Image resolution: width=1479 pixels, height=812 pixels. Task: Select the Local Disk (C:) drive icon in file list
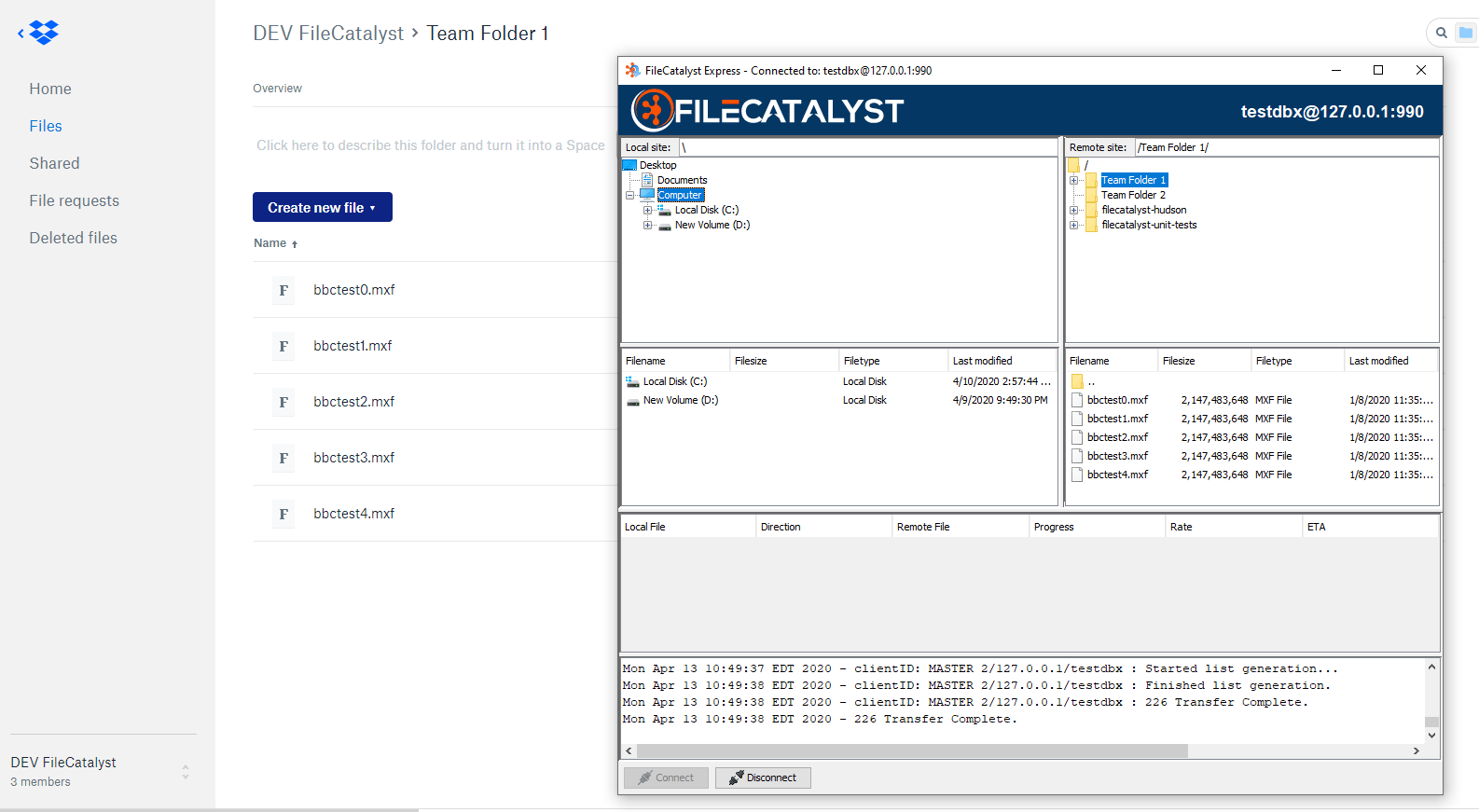pos(632,381)
